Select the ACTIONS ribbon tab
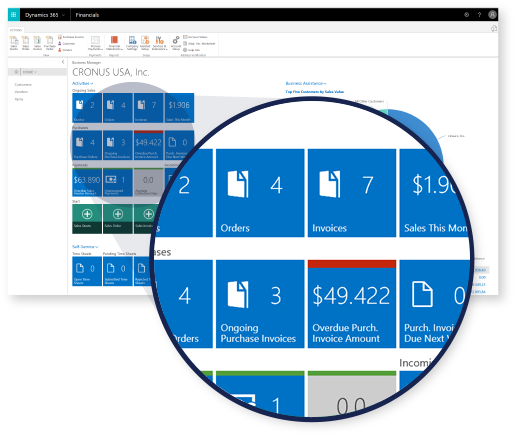 pos(16,30)
